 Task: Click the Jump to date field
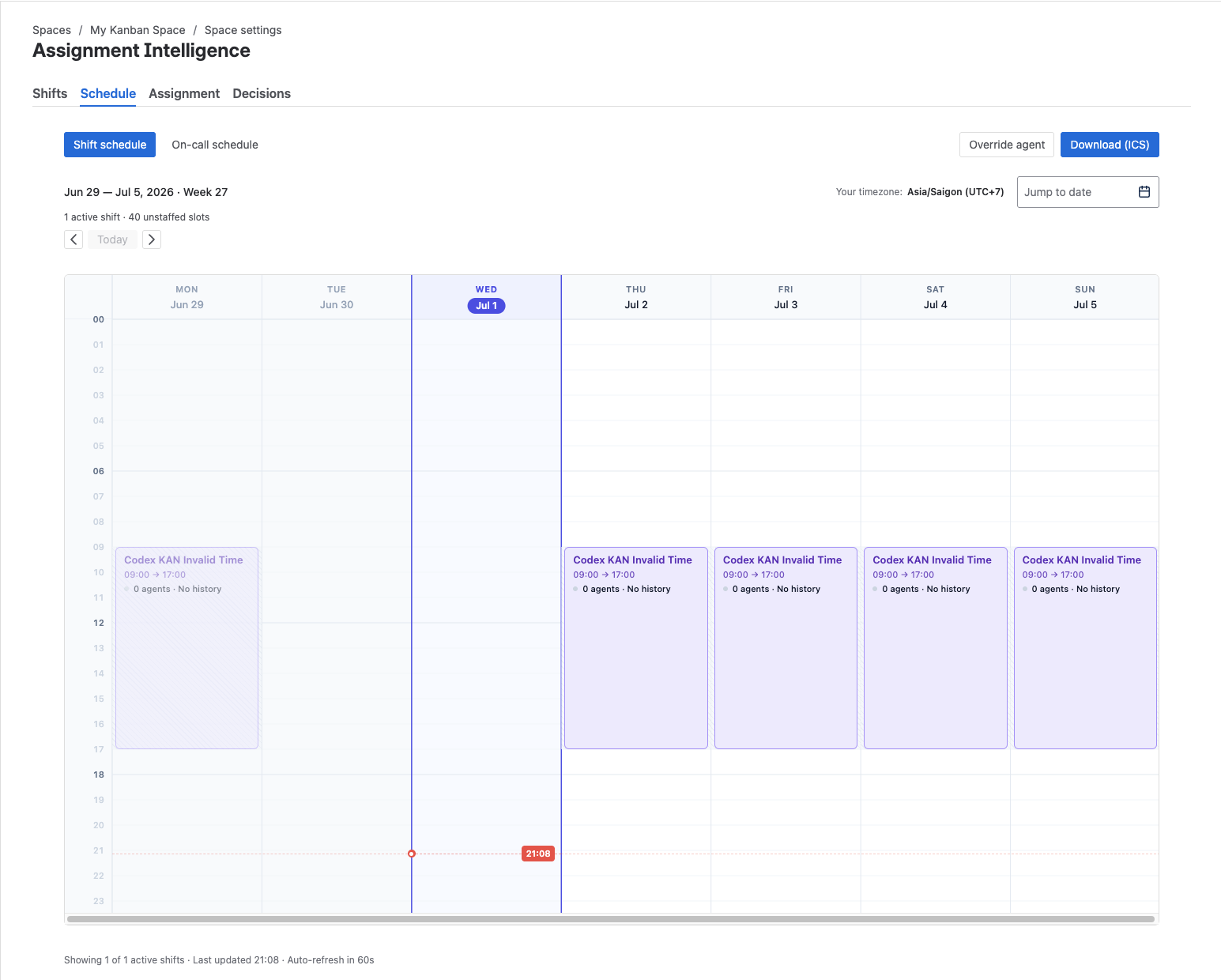pyautogui.click(x=1087, y=192)
